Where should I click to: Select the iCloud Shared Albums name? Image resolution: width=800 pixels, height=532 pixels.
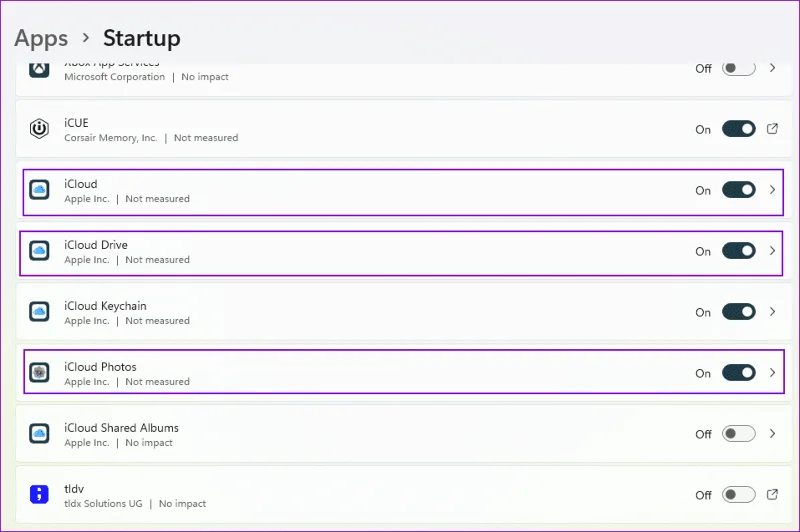point(121,427)
